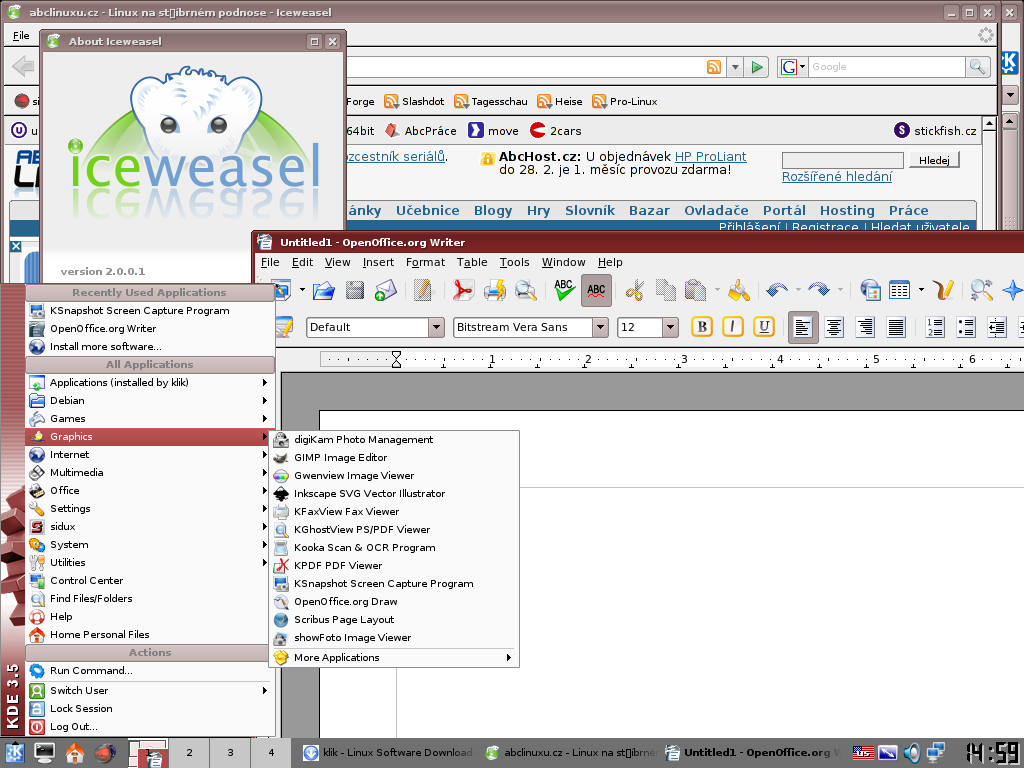1024x768 pixels.
Task: Open the HP ProLiant link
Action: [x=711, y=157]
